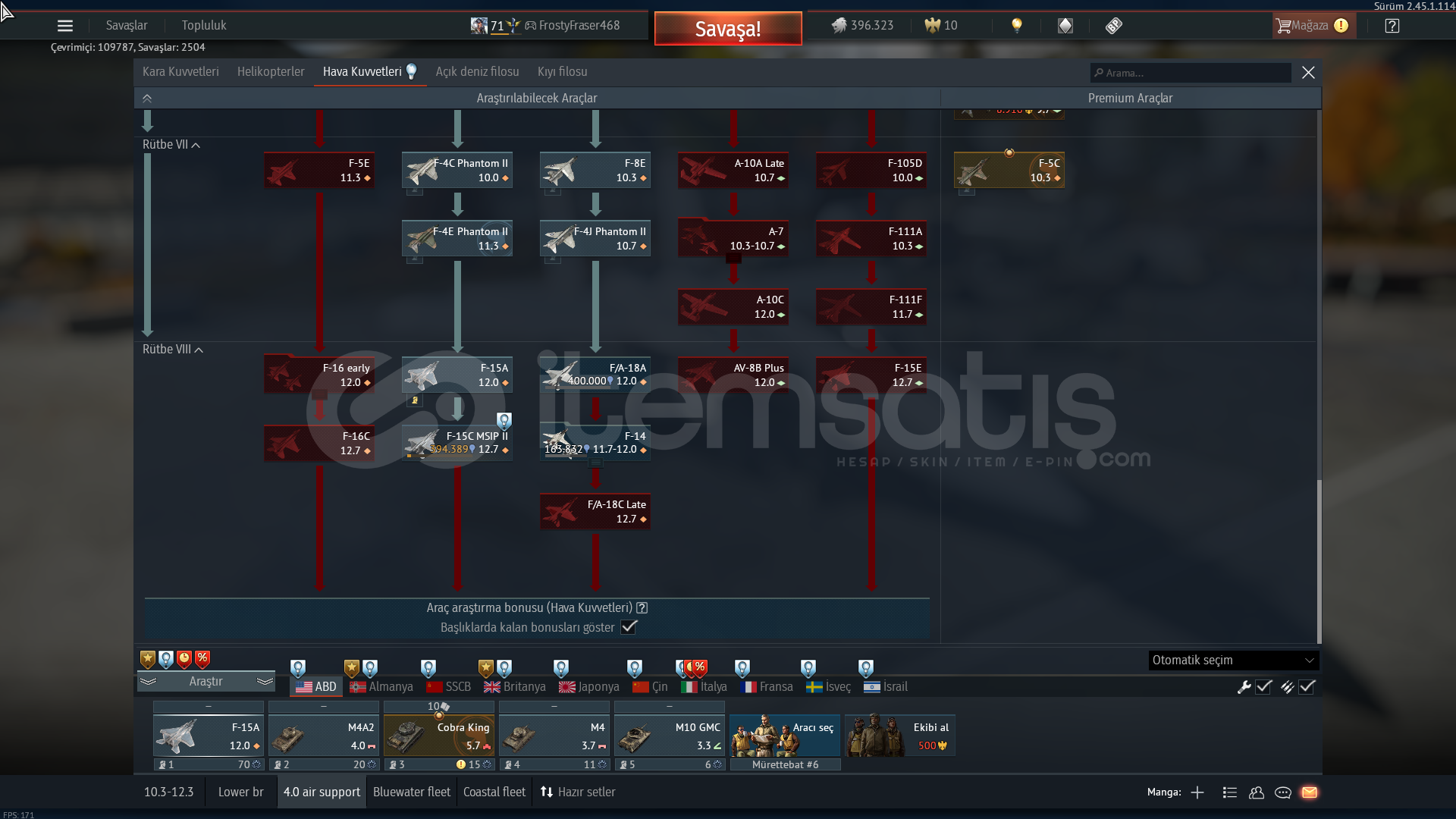Viewport: 1456px width, 819px height.
Task: Open research bonus help question icon
Action: [642, 607]
